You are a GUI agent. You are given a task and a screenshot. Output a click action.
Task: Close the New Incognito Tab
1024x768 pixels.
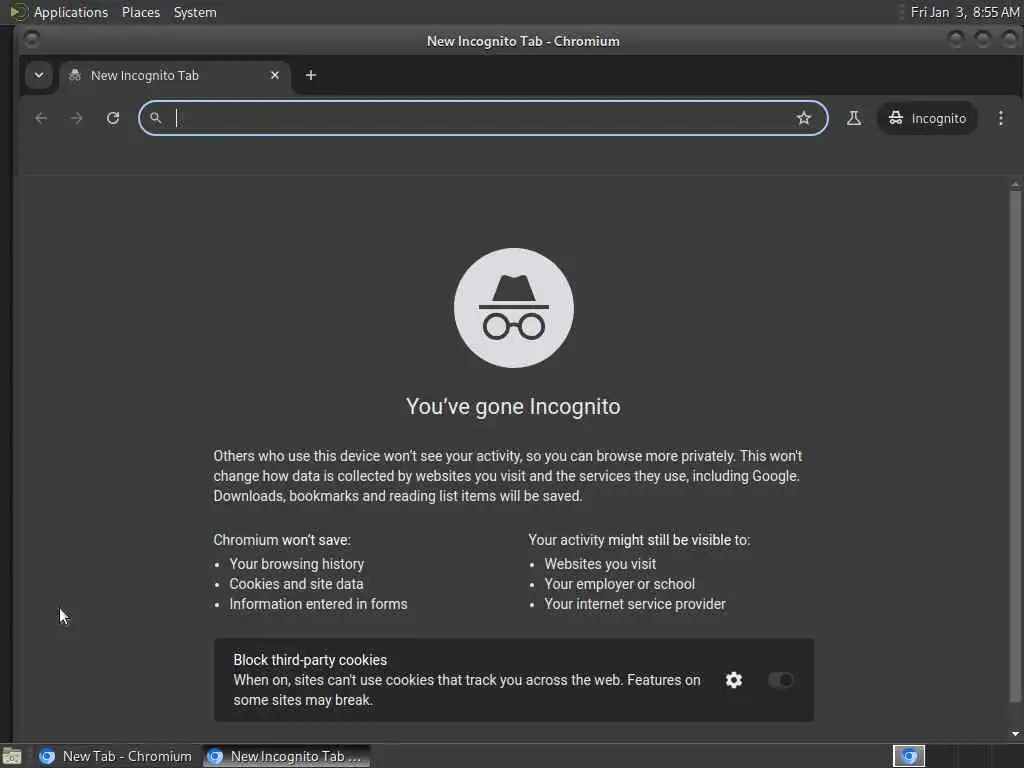(275, 75)
